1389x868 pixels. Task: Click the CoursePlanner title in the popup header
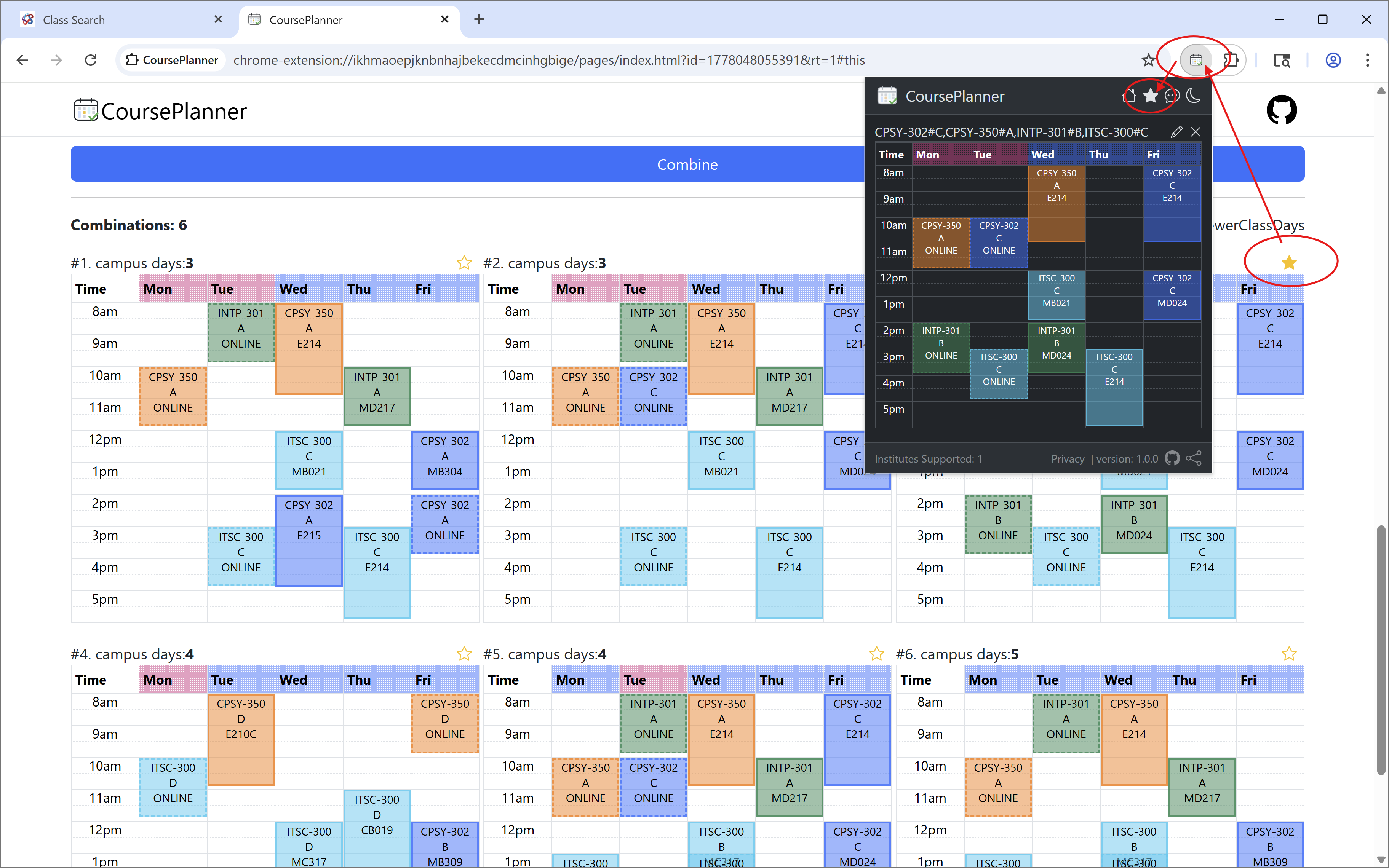point(955,96)
